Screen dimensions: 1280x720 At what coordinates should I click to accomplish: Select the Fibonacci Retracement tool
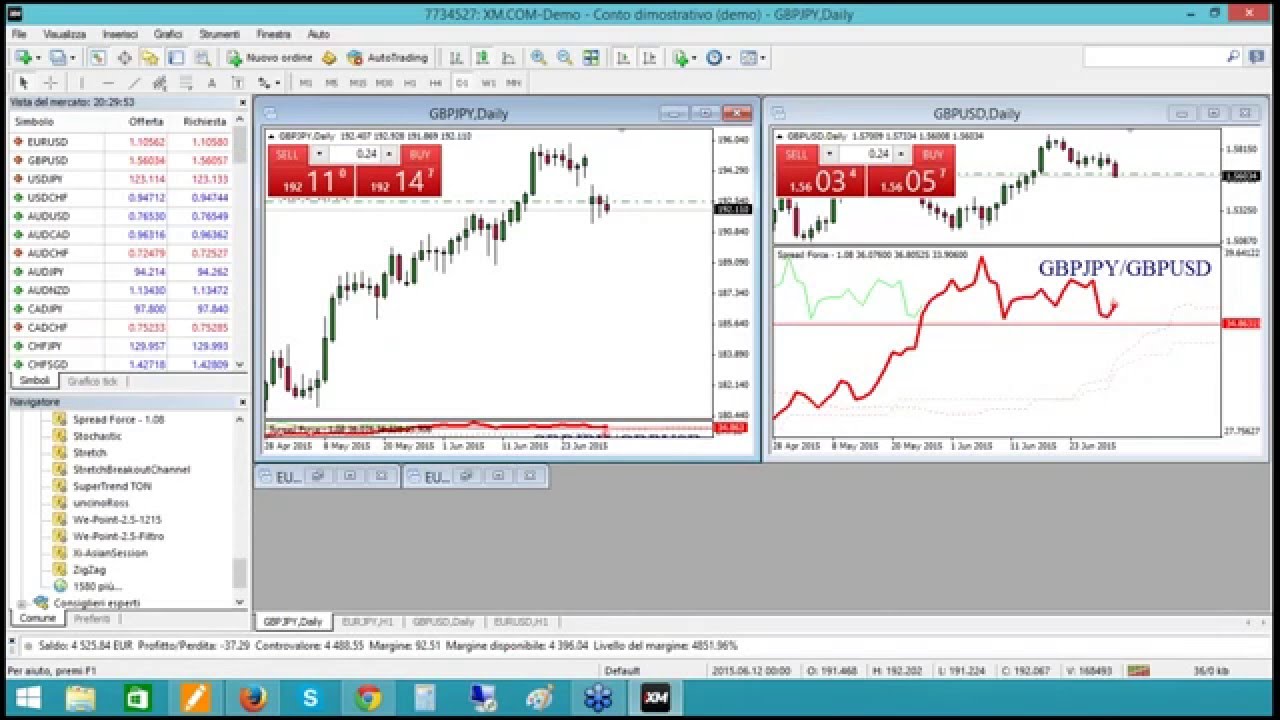[x=185, y=83]
